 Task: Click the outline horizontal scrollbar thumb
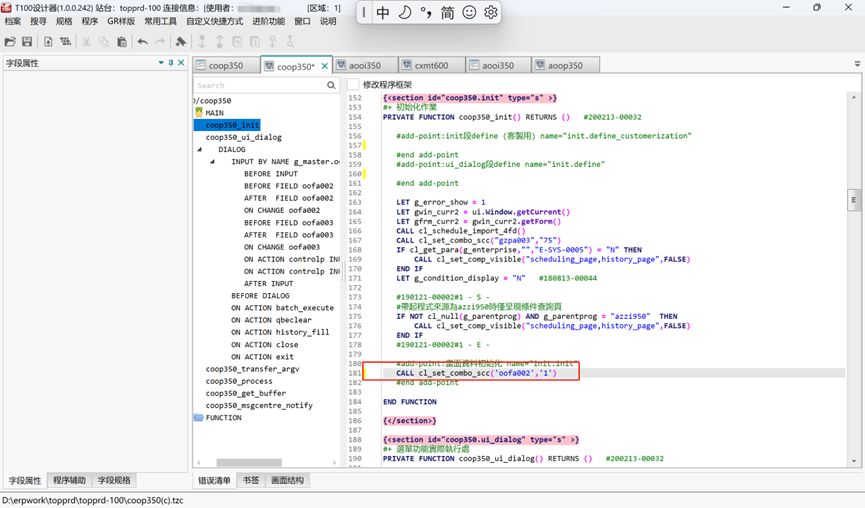(x=249, y=462)
